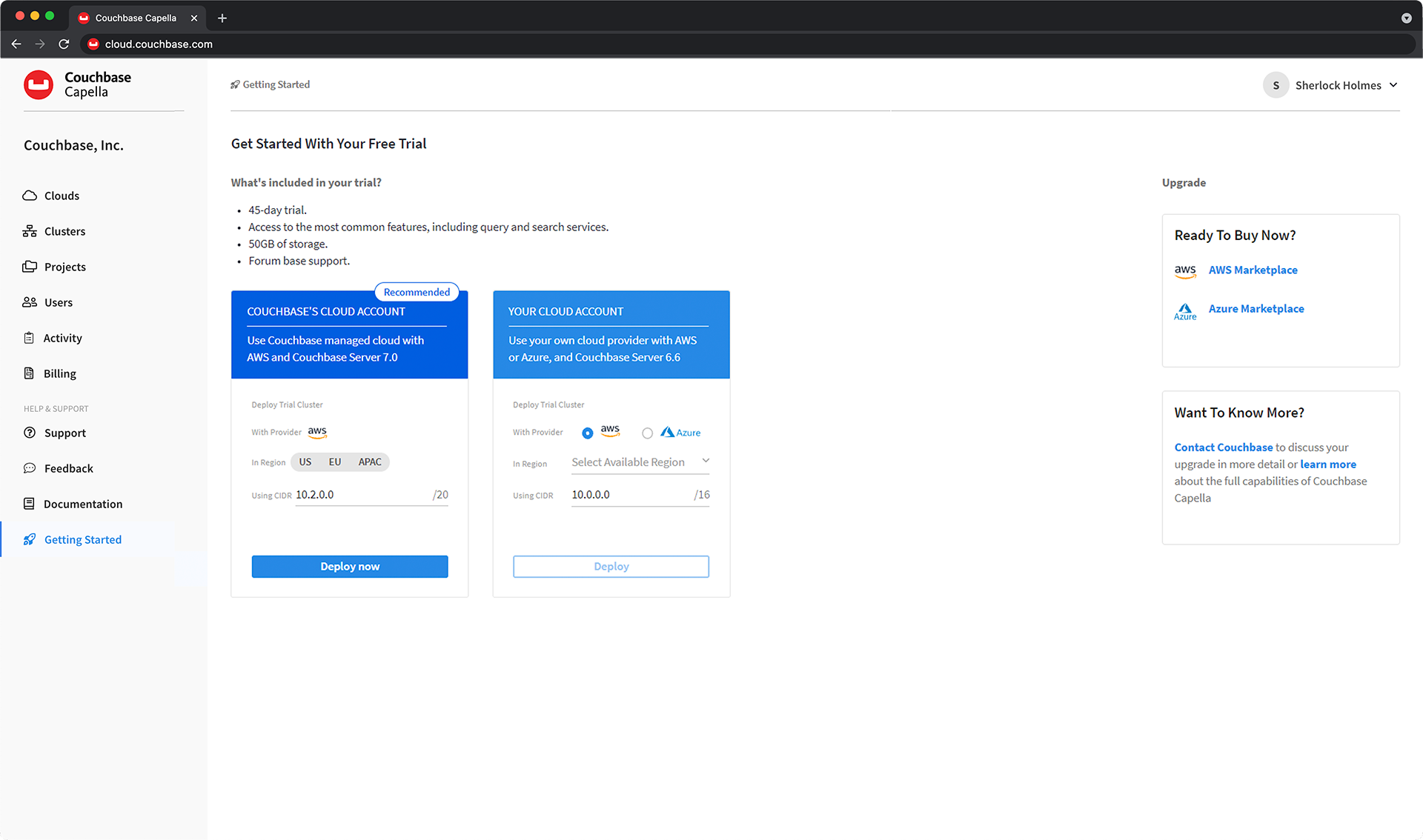Click the Activity clipboard icon
The height and width of the screenshot is (840, 1423).
(x=29, y=338)
